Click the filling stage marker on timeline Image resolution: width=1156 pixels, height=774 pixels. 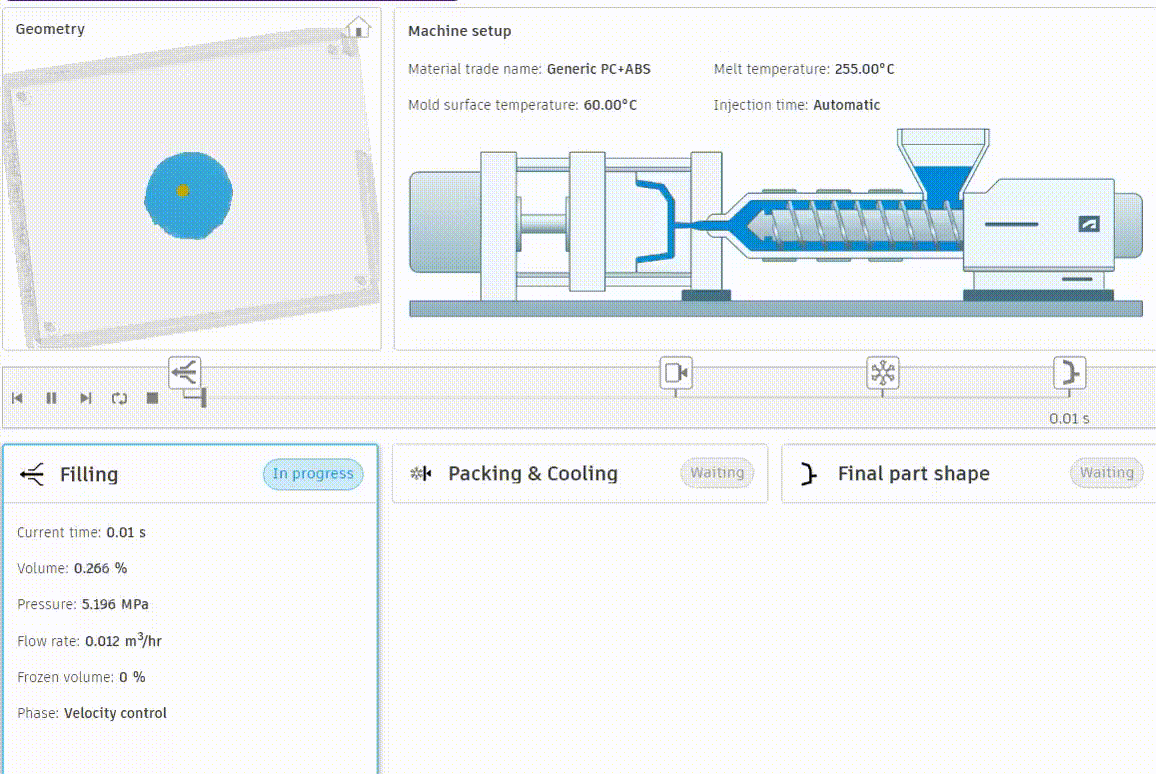[185, 372]
